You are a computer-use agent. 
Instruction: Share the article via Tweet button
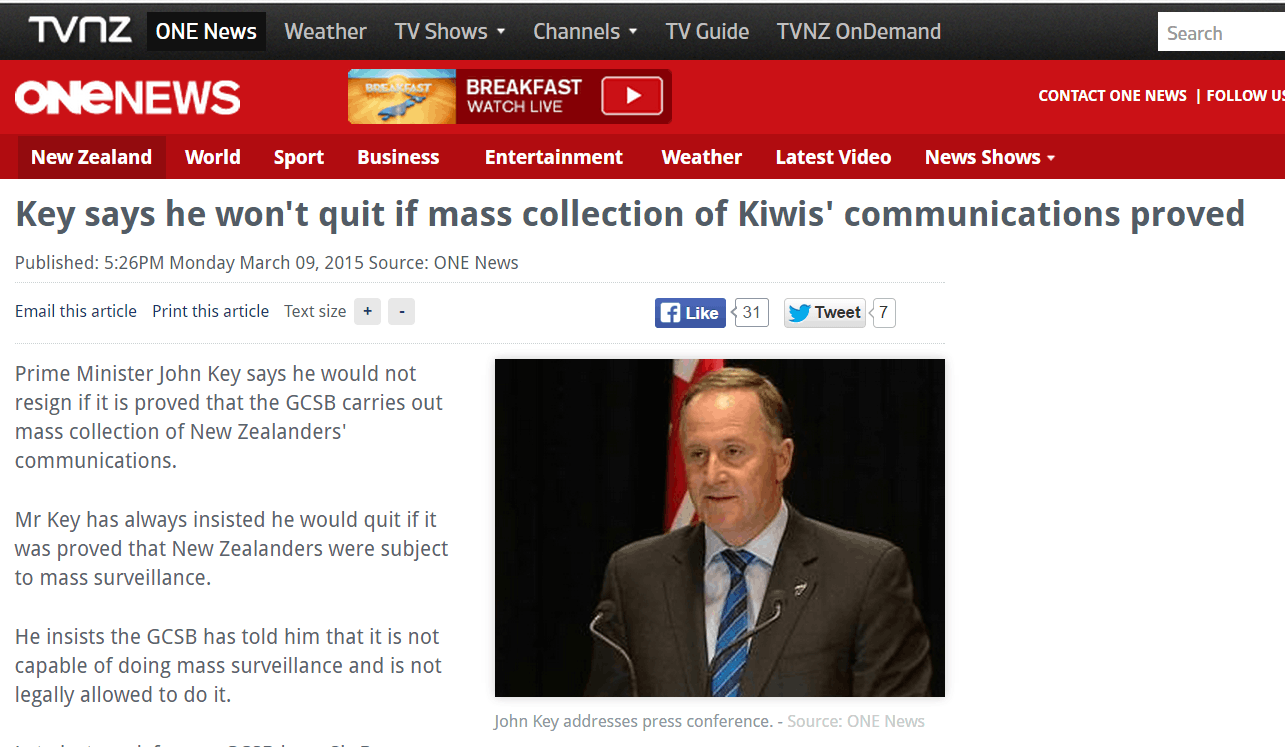(x=825, y=313)
